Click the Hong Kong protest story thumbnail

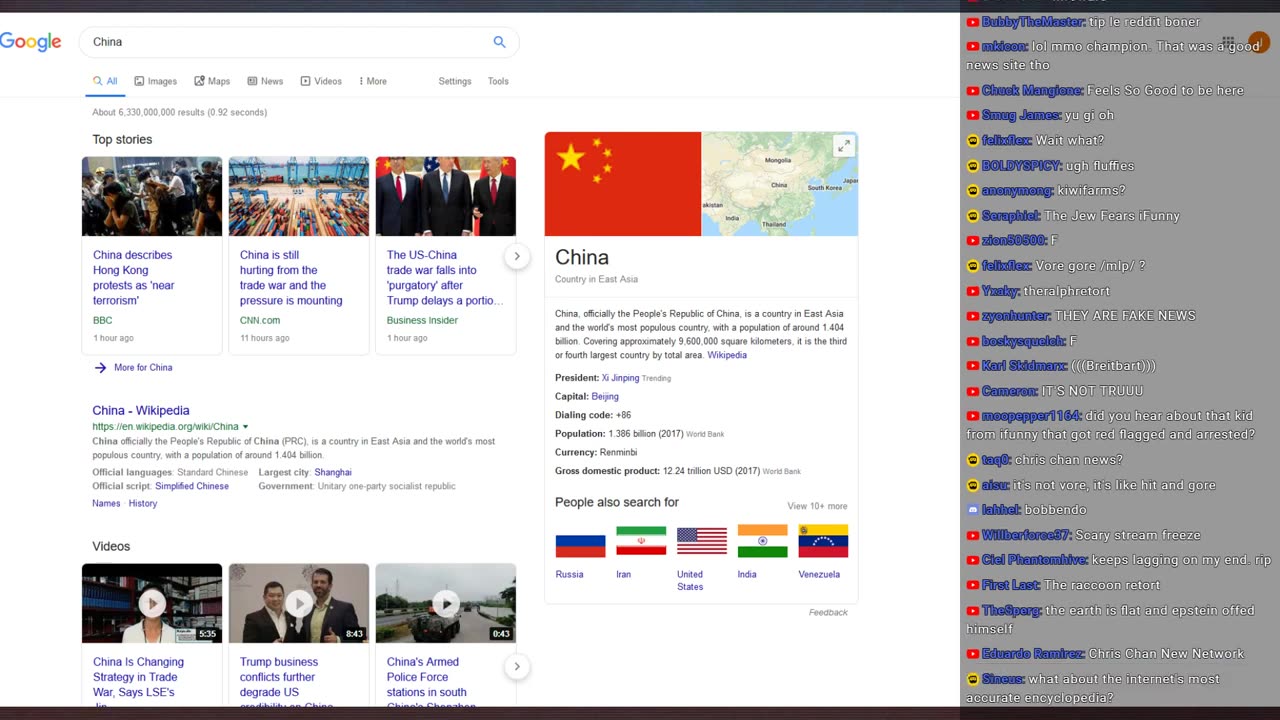(x=152, y=196)
